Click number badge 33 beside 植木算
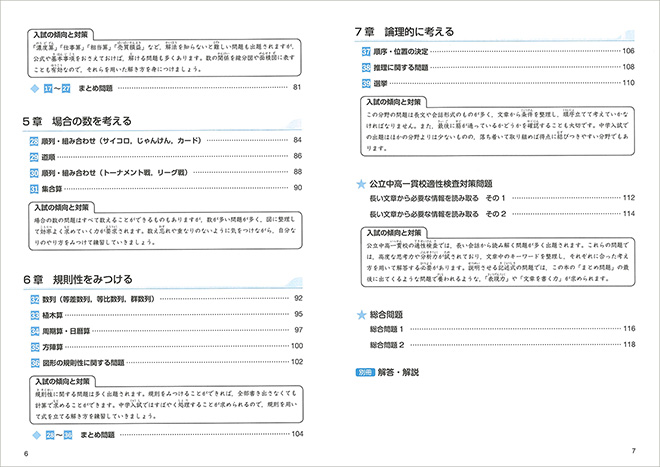This screenshot has width=660, height=467. click(x=35, y=315)
